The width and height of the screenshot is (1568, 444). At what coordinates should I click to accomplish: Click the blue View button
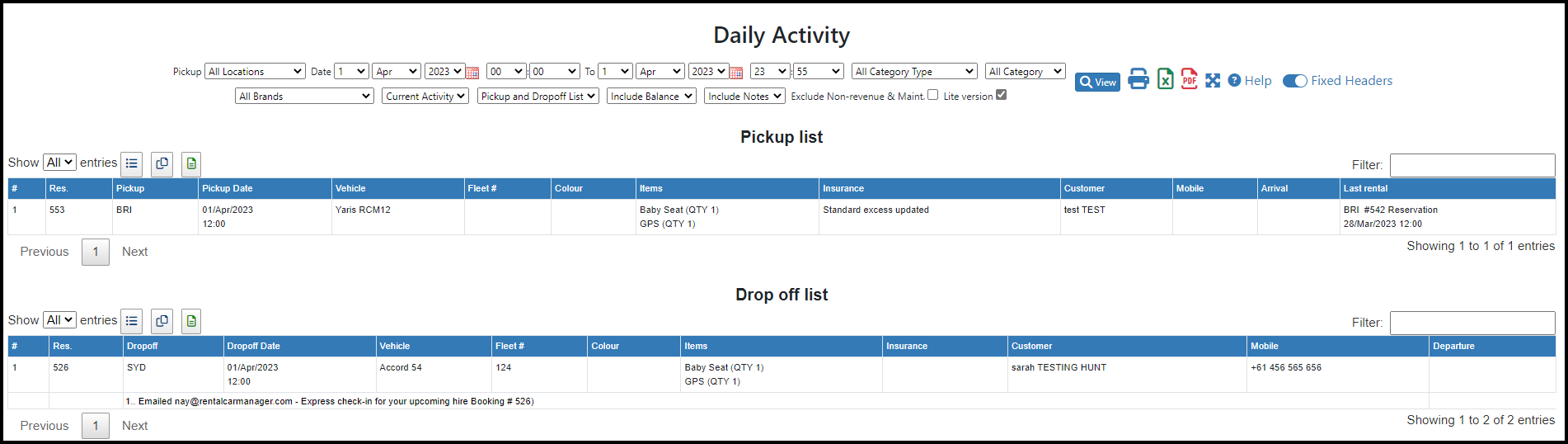(x=1097, y=82)
